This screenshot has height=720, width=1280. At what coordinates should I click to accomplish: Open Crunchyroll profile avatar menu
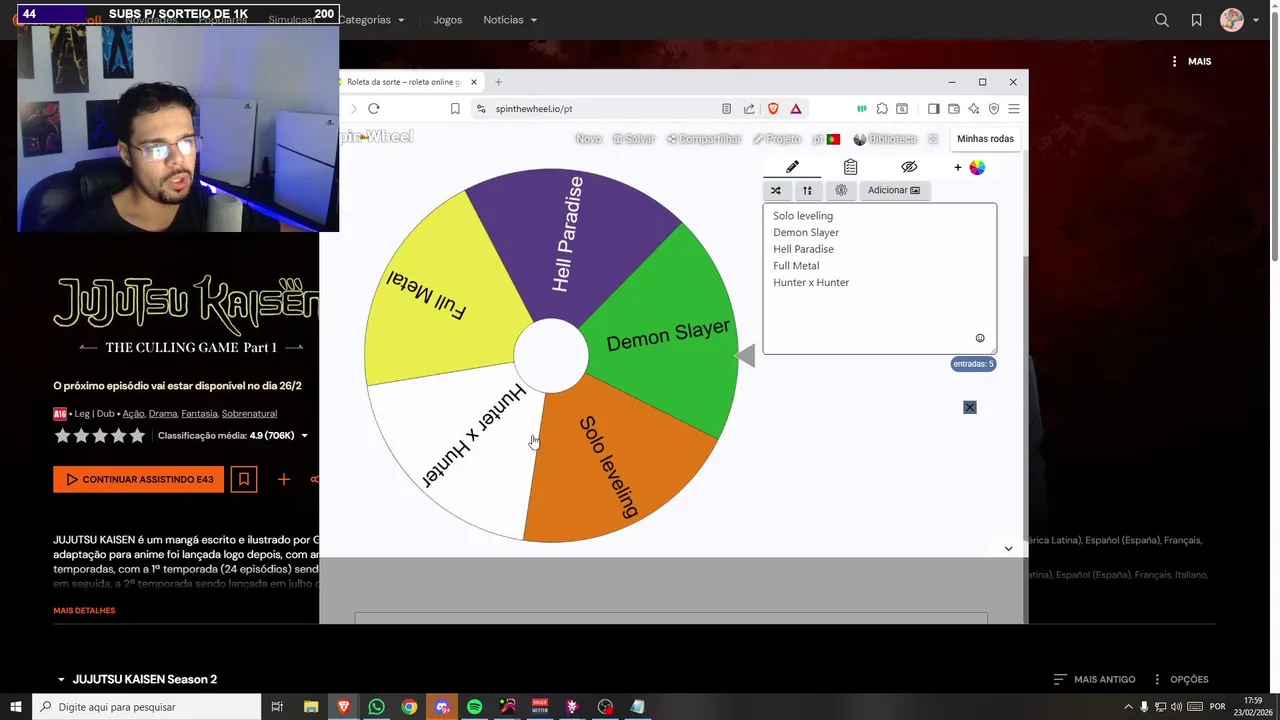click(x=1239, y=20)
